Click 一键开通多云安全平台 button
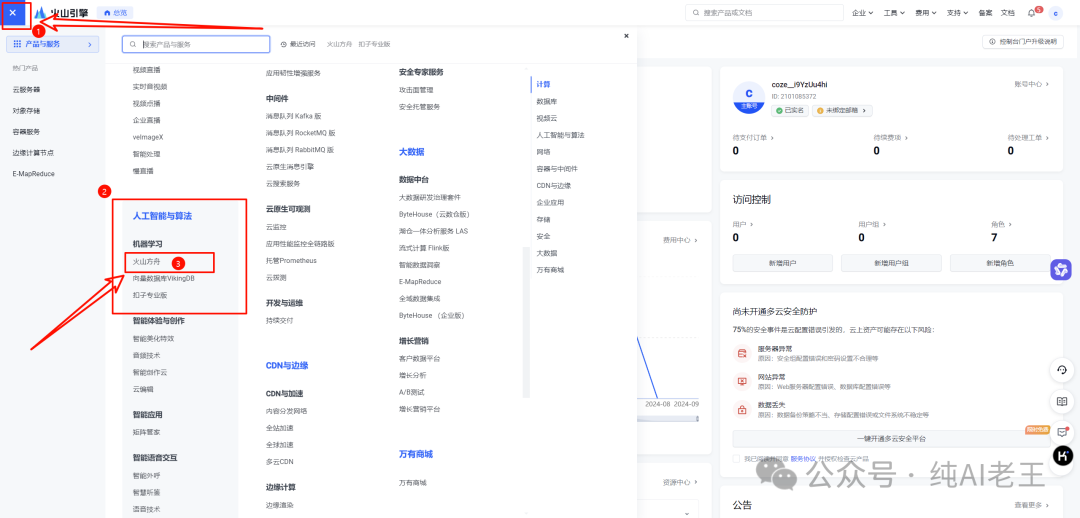The height and width of the screenshot is (518, 1080). (891, 439)
